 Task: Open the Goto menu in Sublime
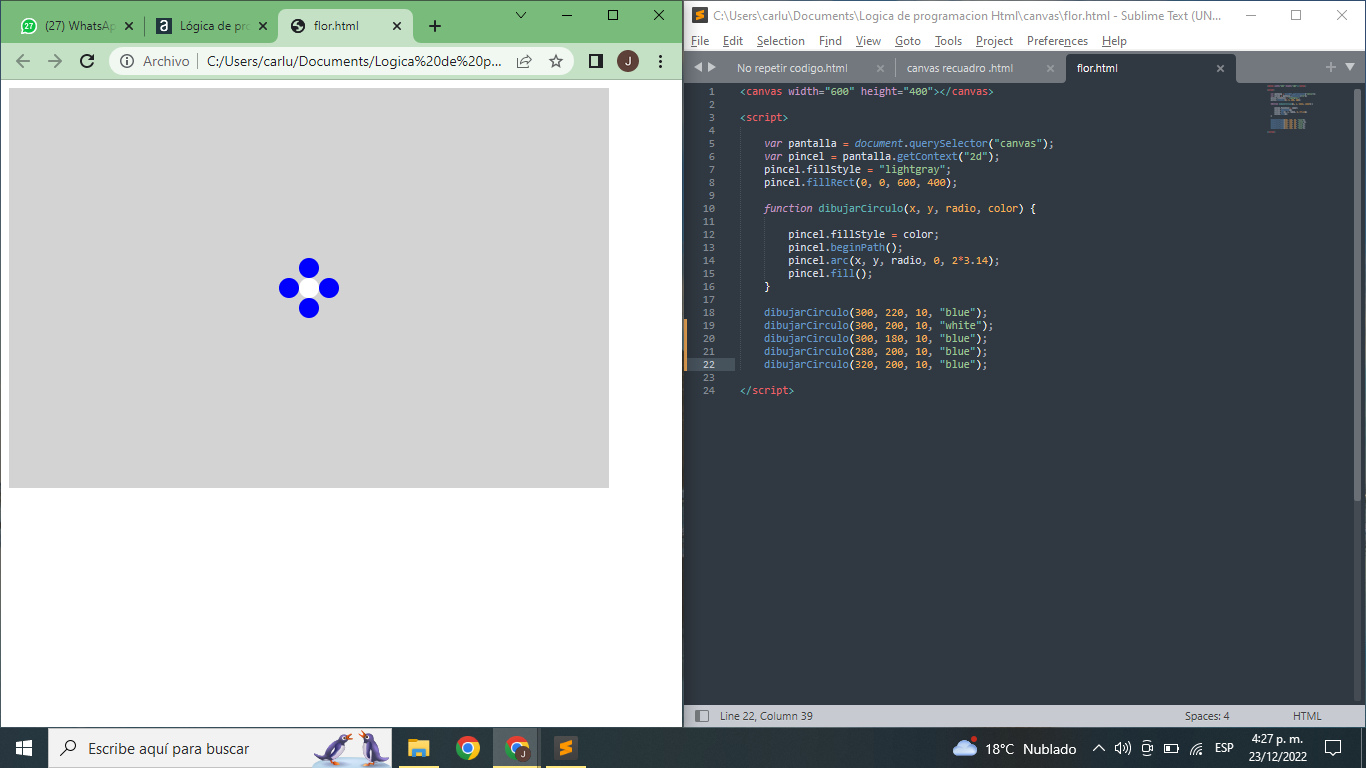(x=908, y=41)
